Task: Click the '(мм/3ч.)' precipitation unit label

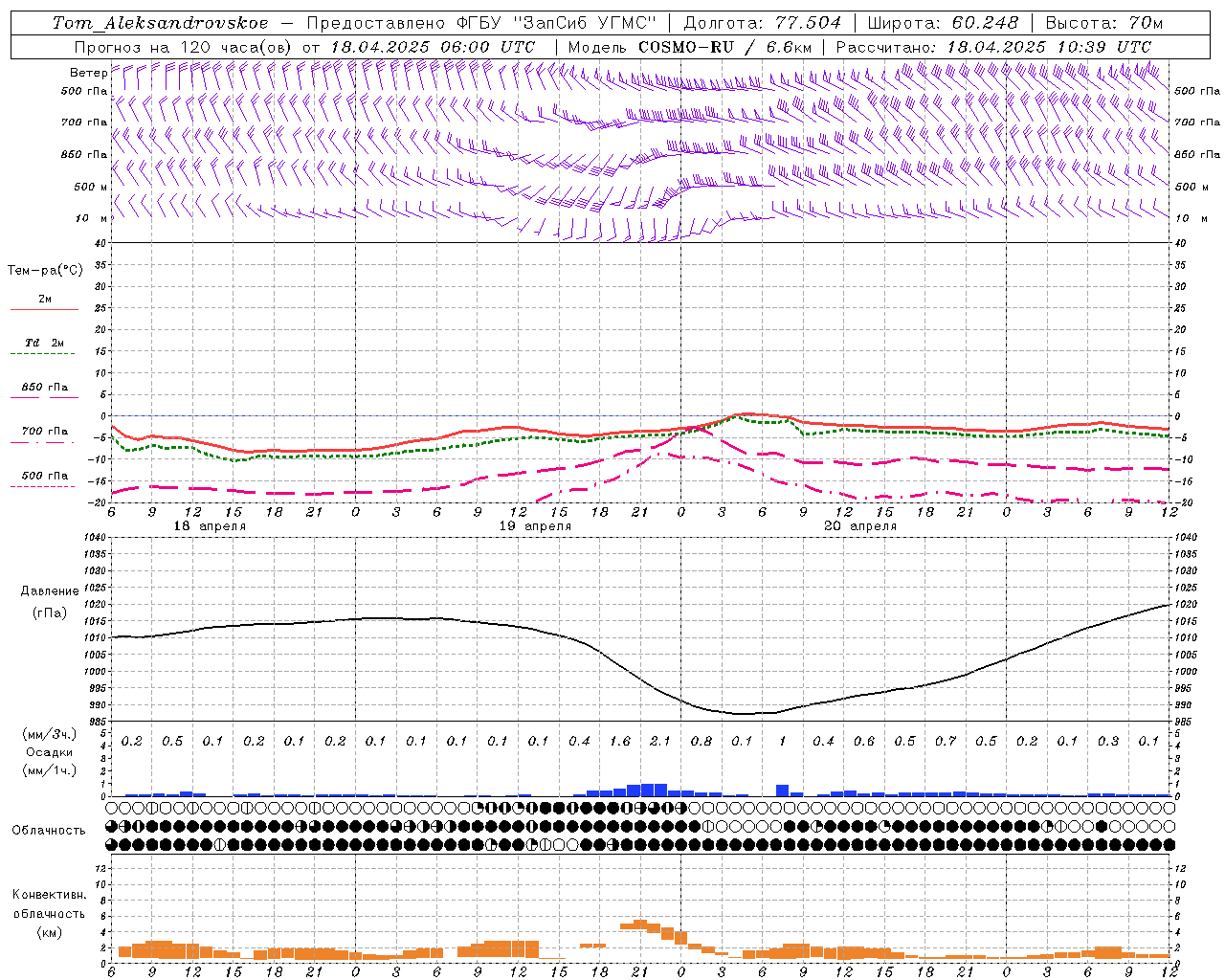Action: [50, 734]
